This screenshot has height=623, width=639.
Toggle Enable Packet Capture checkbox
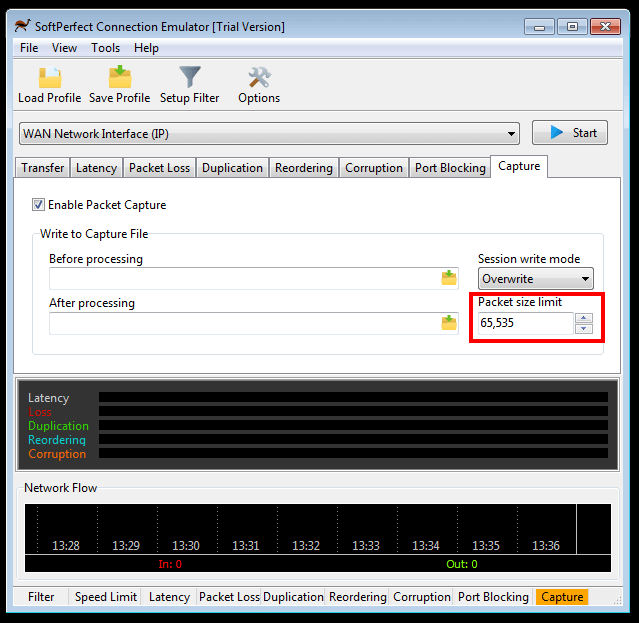[x=39, y=205]
